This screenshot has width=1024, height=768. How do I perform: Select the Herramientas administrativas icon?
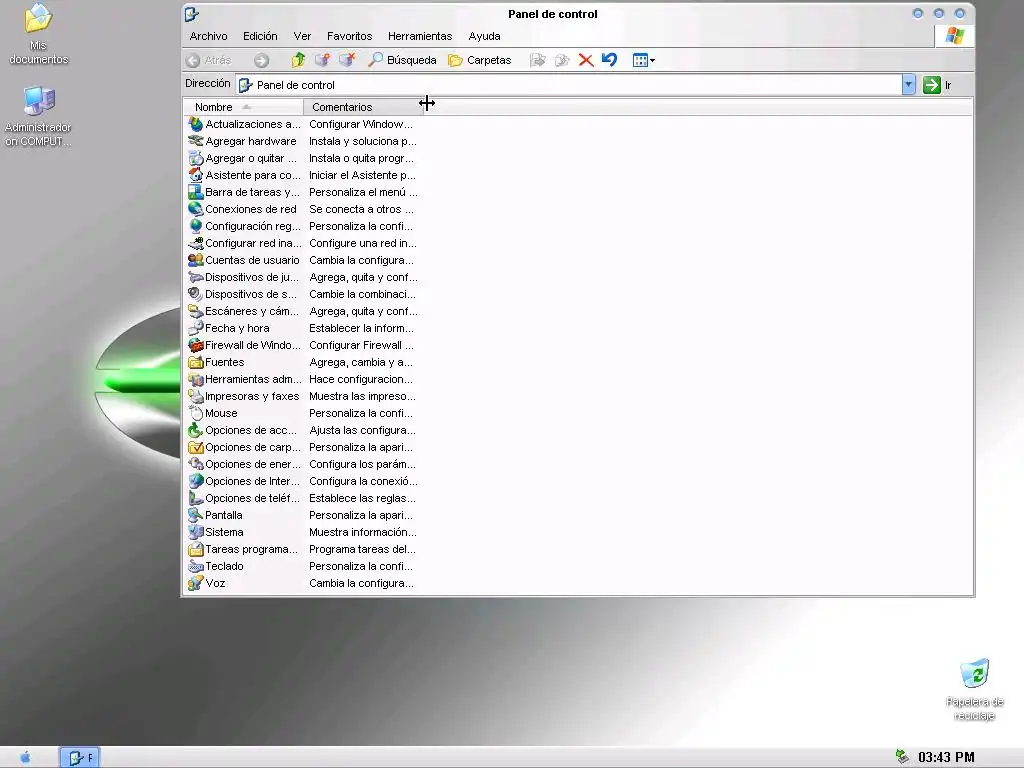[x=195, y=379]
